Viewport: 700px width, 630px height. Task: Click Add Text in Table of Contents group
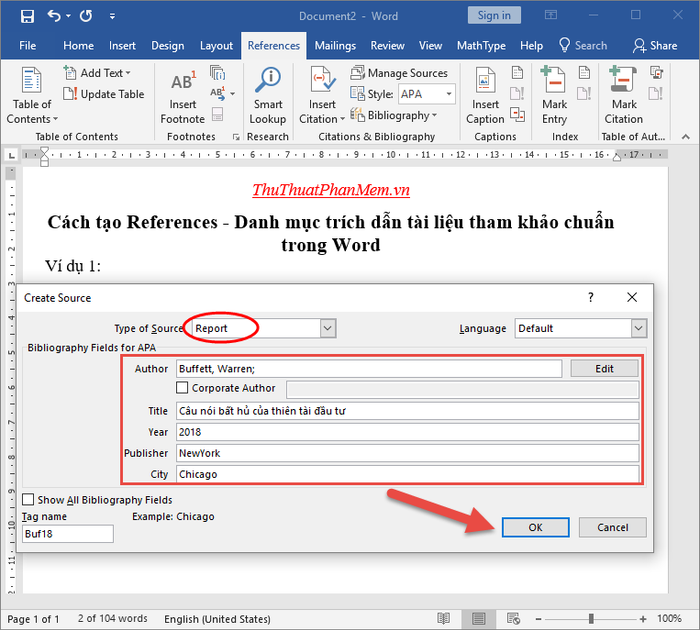(x=97, y=73)
